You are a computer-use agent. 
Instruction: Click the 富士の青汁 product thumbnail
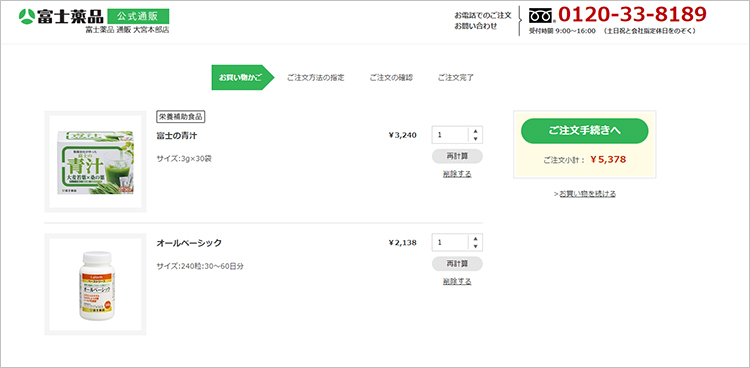click(x=95, y=162)
